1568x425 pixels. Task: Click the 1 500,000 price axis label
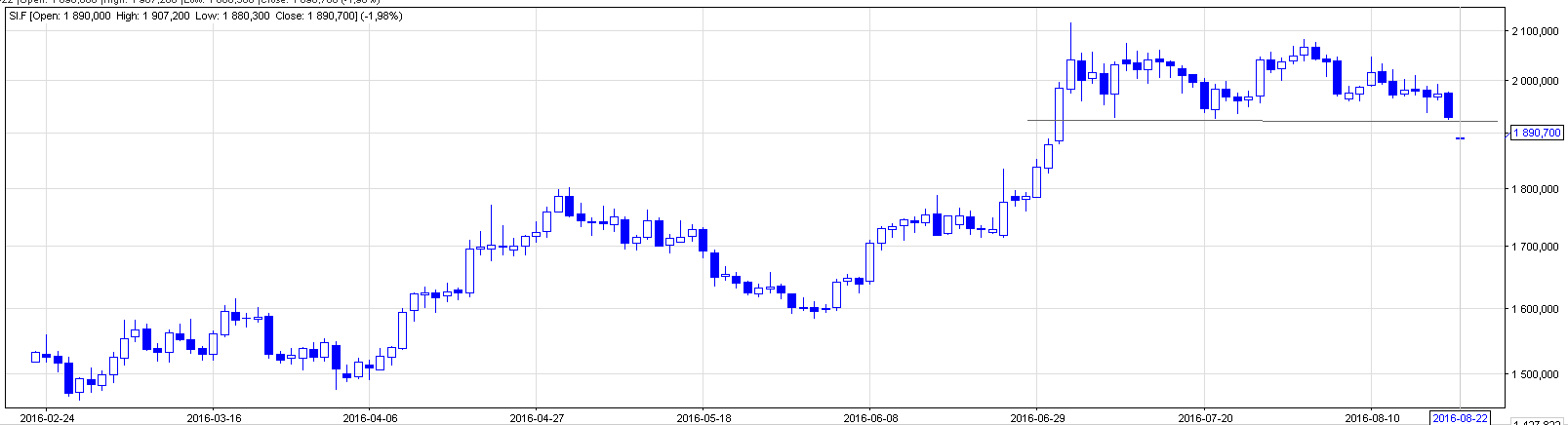click(x=1535, y=374)
